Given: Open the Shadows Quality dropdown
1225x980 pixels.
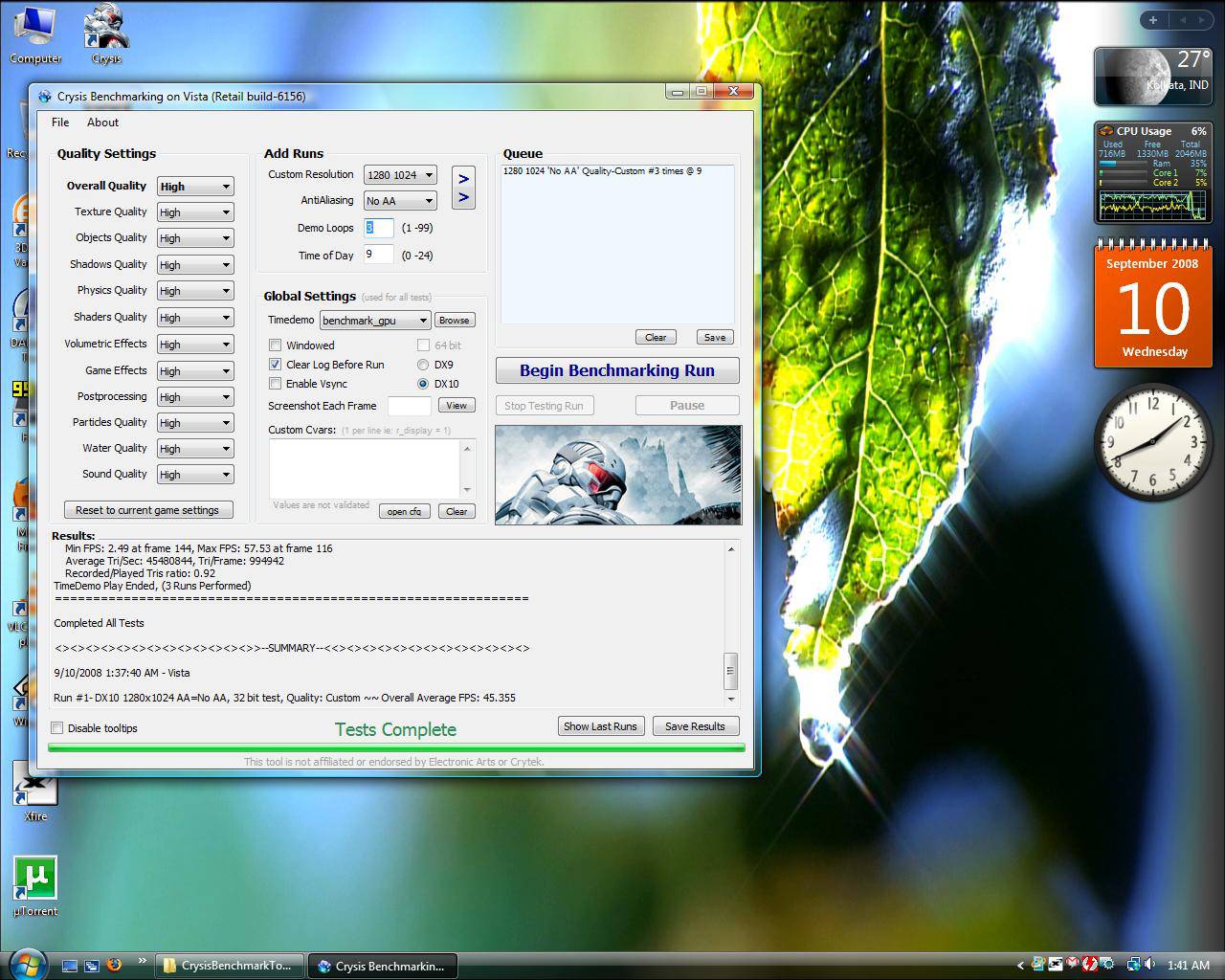Looking at the screenshot, I should (x=195, y=265).
